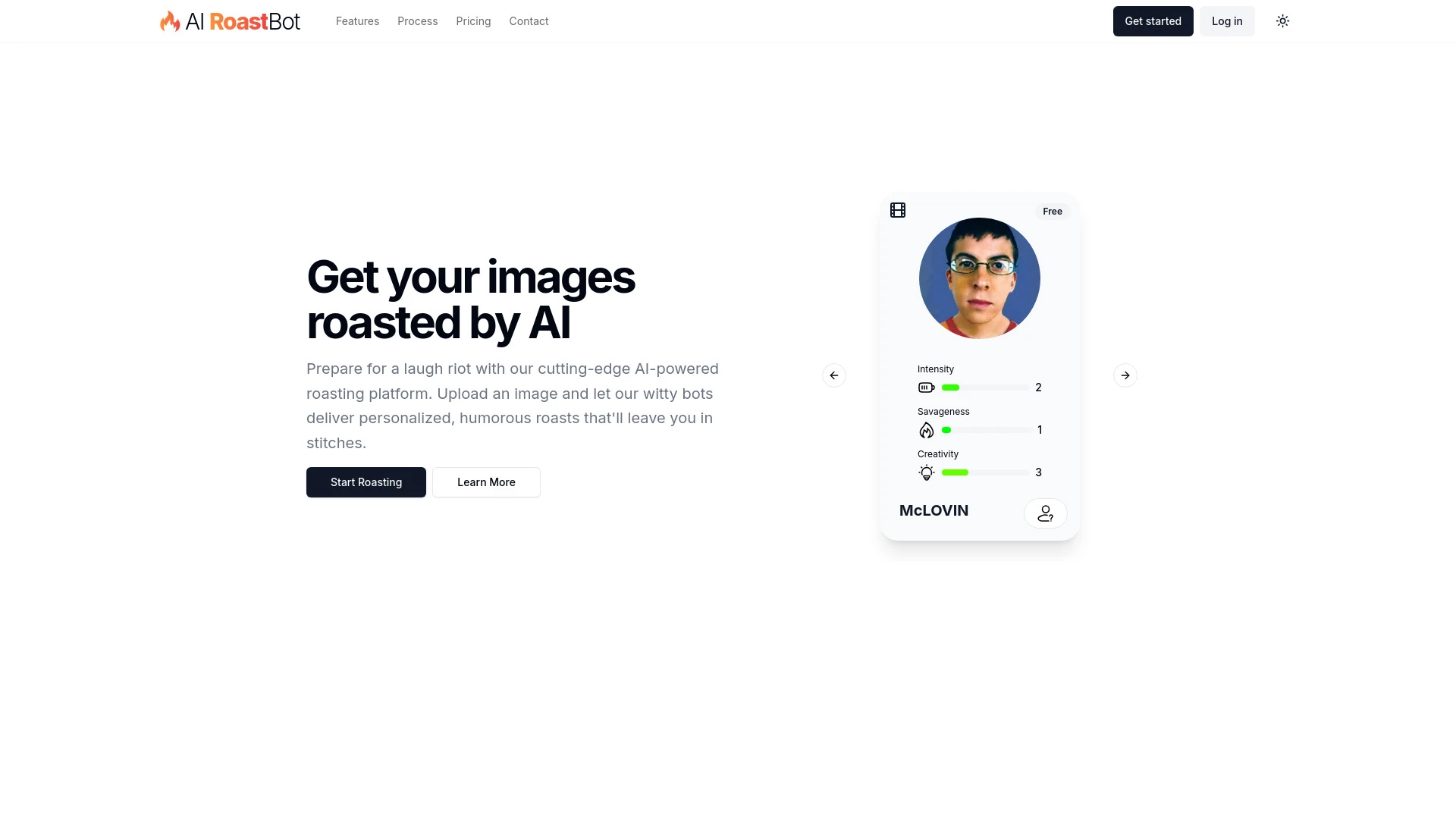Click the right arrow navigation icon
1456x819 pixels.
(x=1124, y=374)
